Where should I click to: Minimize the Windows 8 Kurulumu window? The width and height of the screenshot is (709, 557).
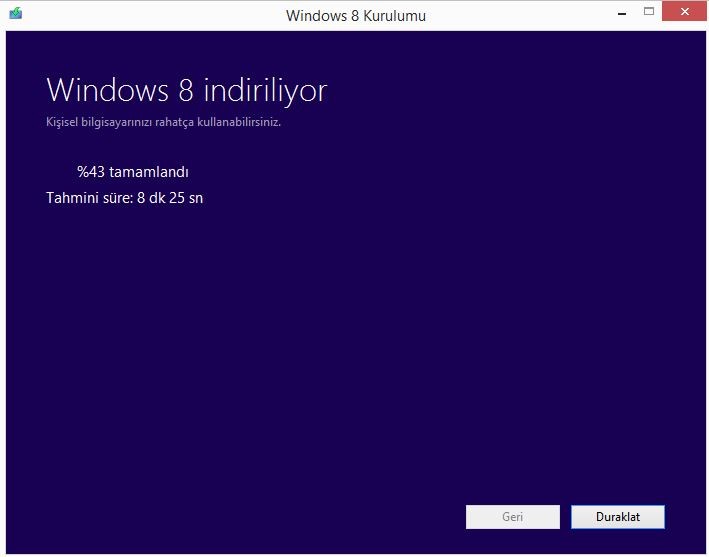(x=622, y=13)
